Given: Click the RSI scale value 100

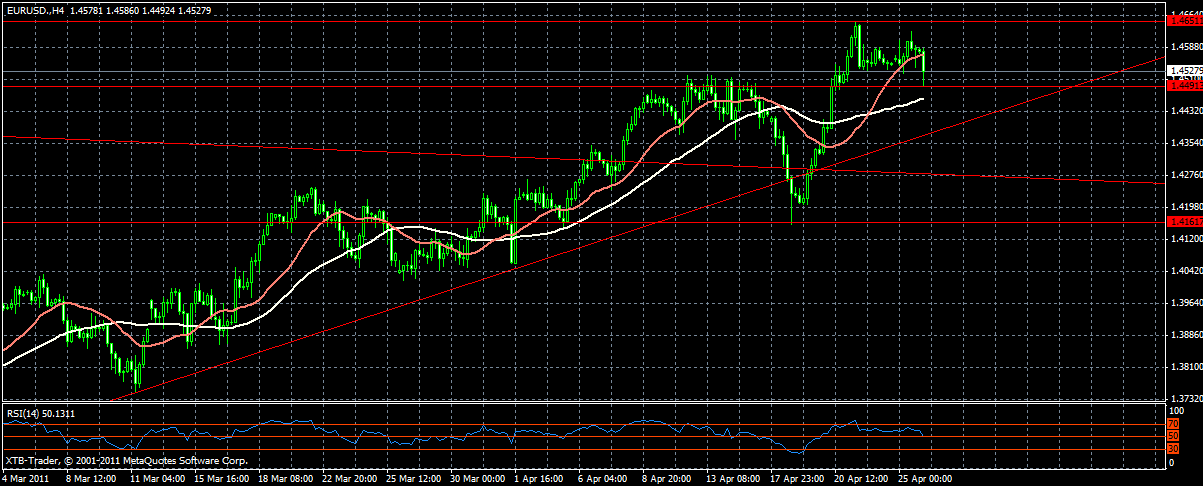Looking at the screenshot, I should click(1176, 410).
